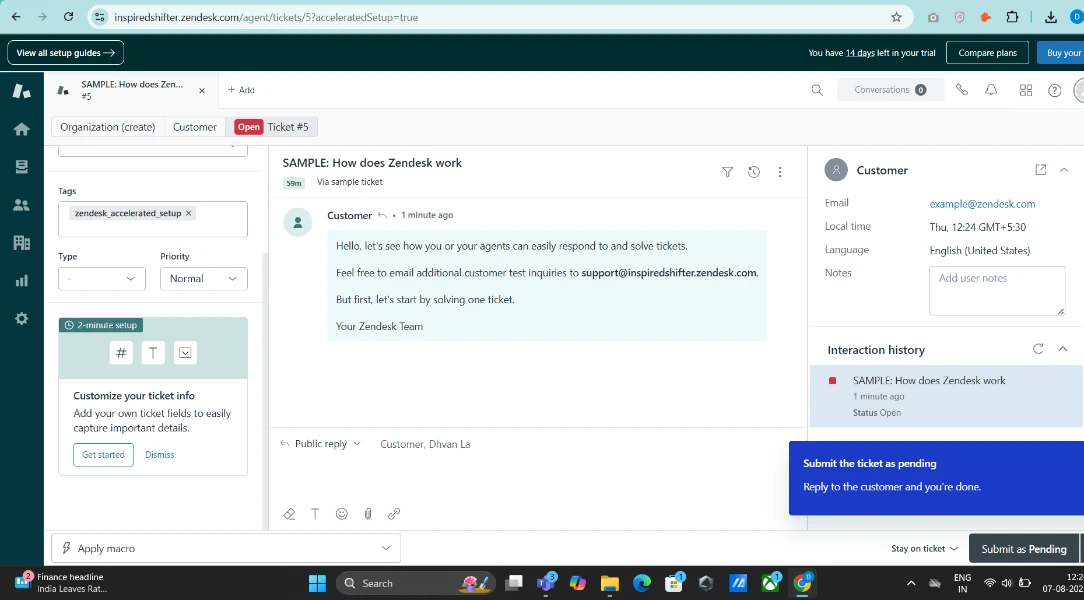Open ticket options three-dot menu
Viewport: 1084px width, 600px height.
[780, 172]
